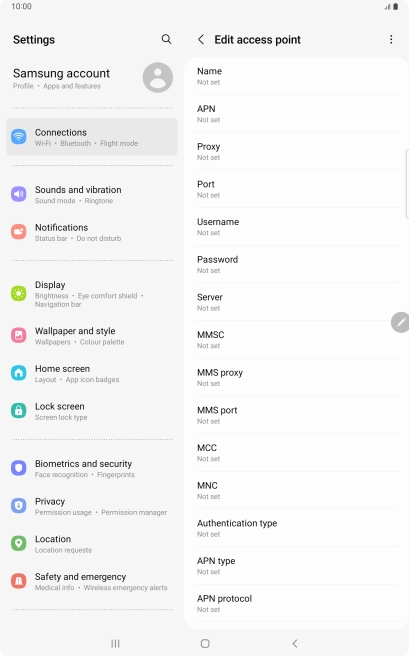Tap the home button in navigation bar
The image size is (409, 656).
pyautogui.click(x=205, y=643)
